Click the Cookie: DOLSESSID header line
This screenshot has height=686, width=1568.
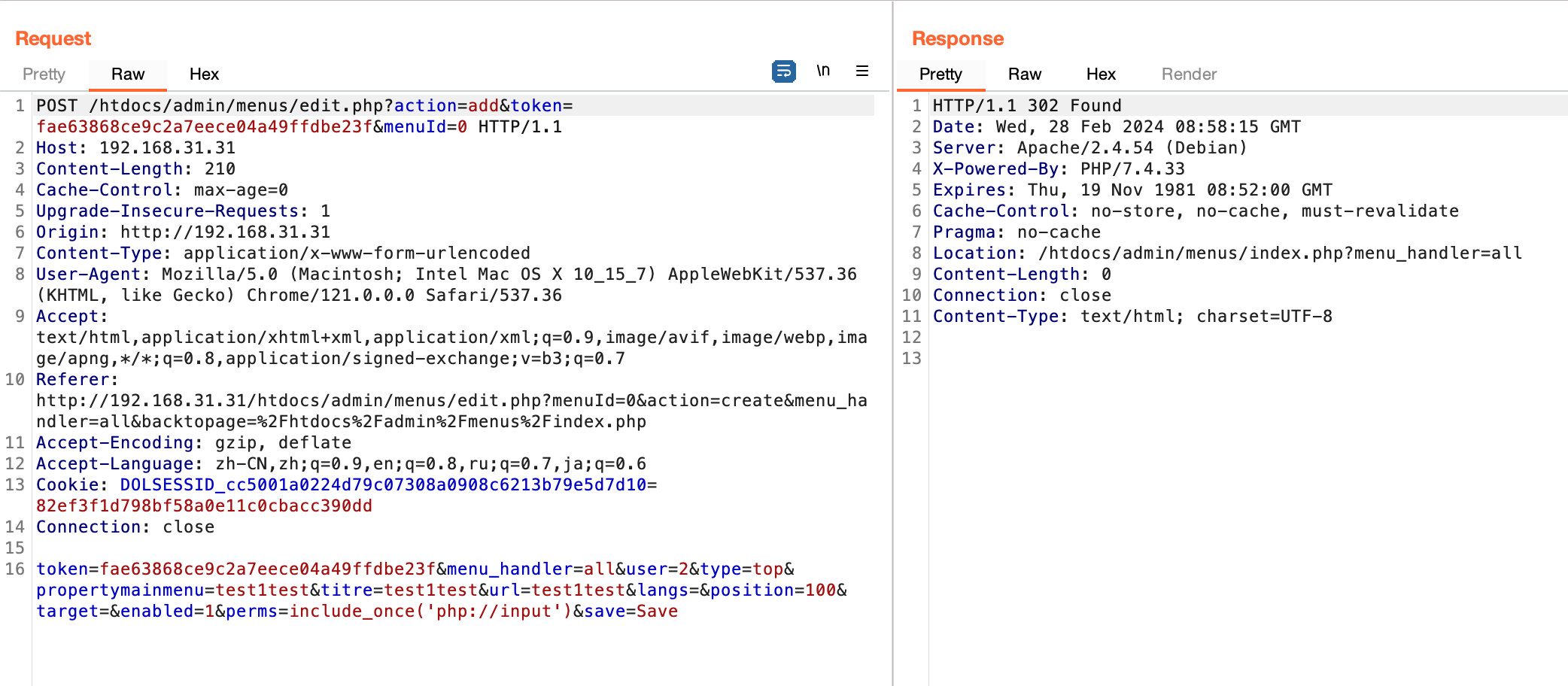tap(346, 484)
